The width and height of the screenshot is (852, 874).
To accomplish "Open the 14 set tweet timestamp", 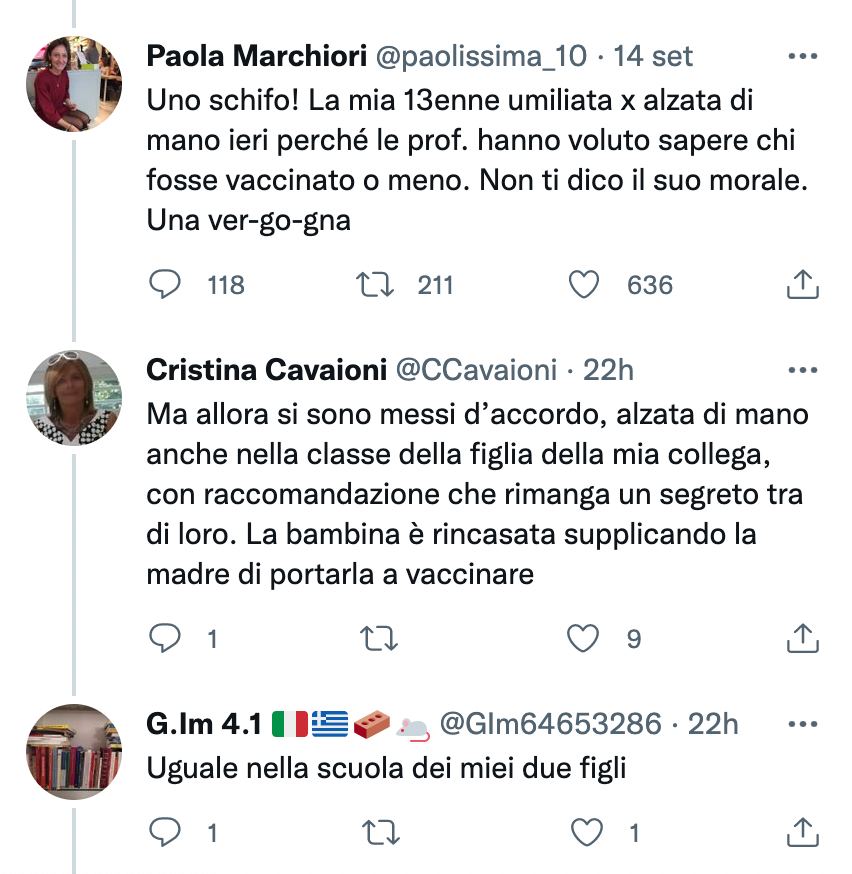I will click(653, 56).
